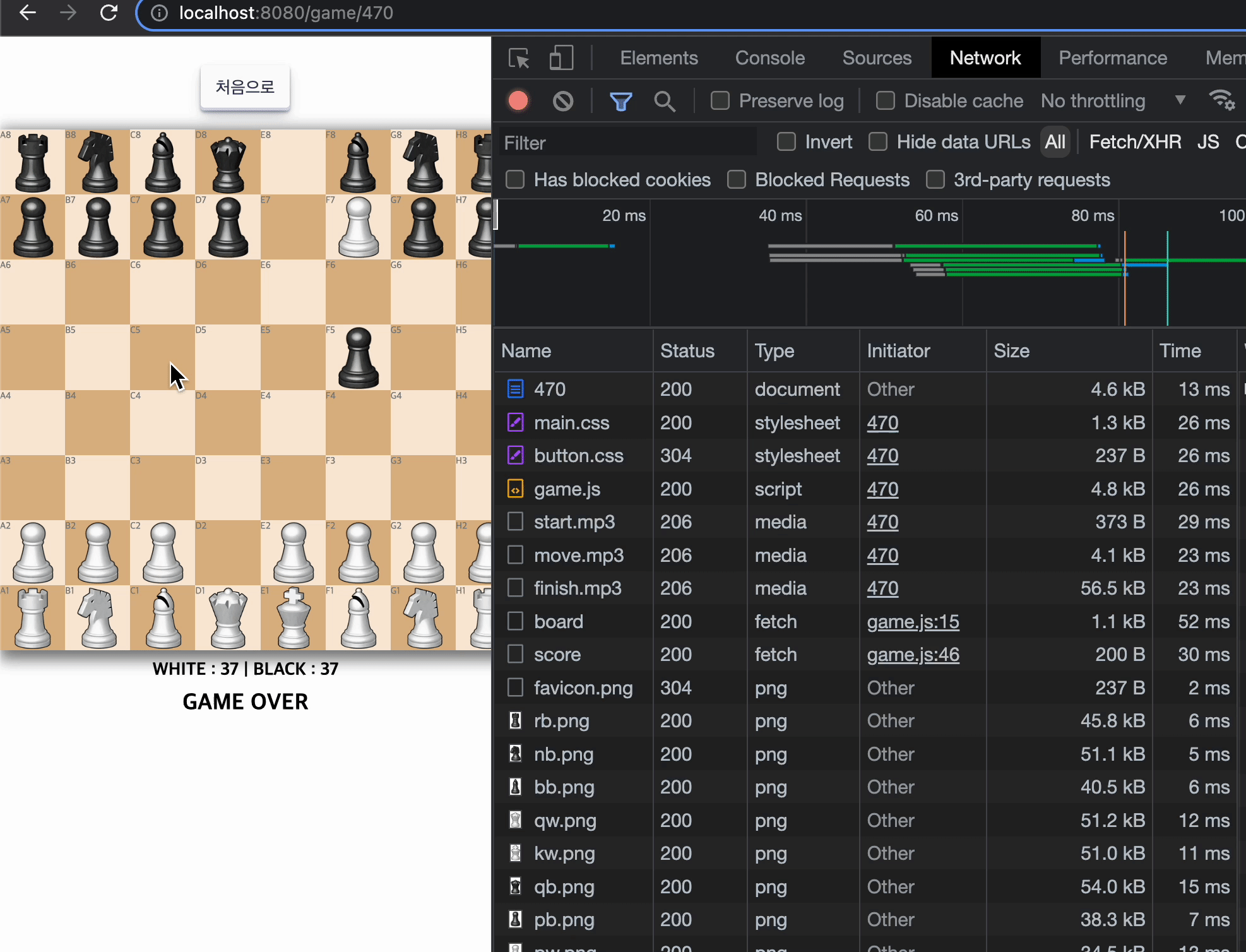This screenshot has width=1246, height=952.
Task: Click the browser back arrow
Action: tap(28, 13)
